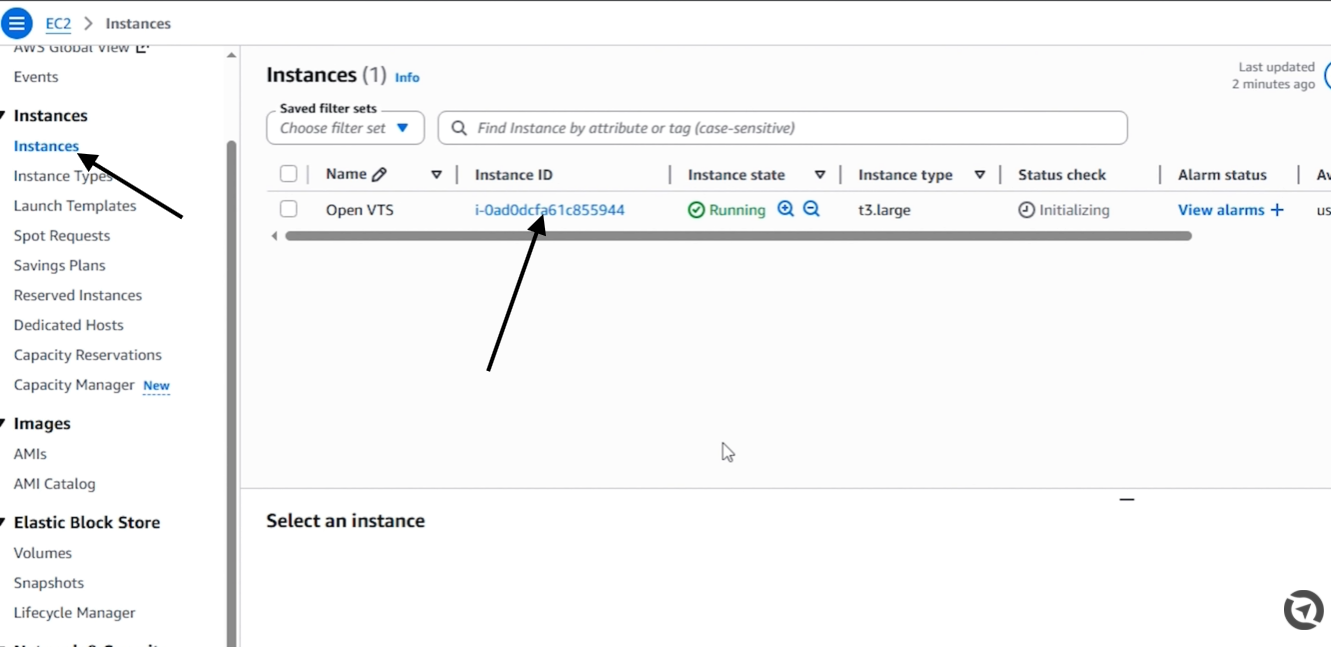Open Instance Types in the sidebar

(63, 176)
